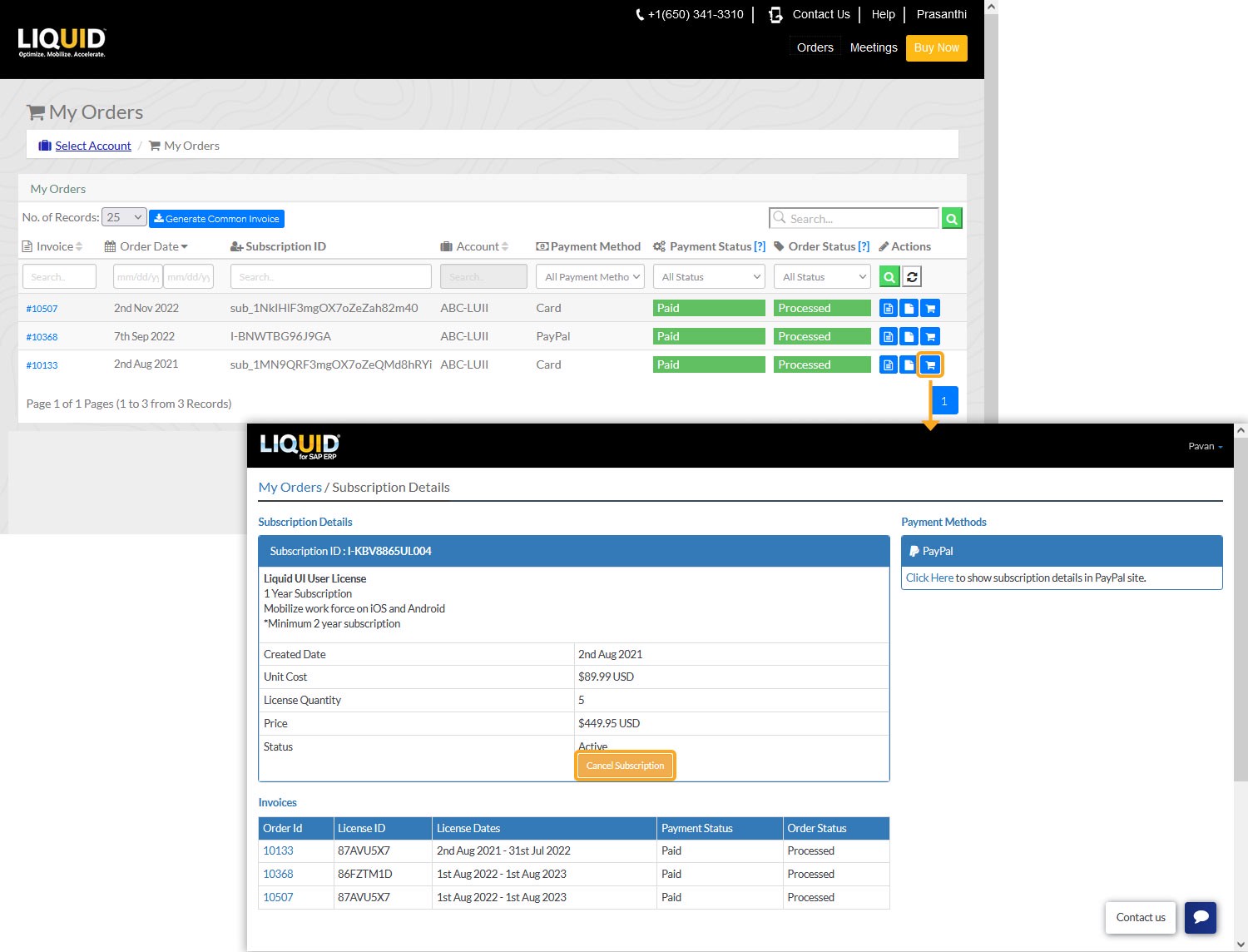Open invoice link #10368
The image size is (1248, 952).
coord(42,337)
